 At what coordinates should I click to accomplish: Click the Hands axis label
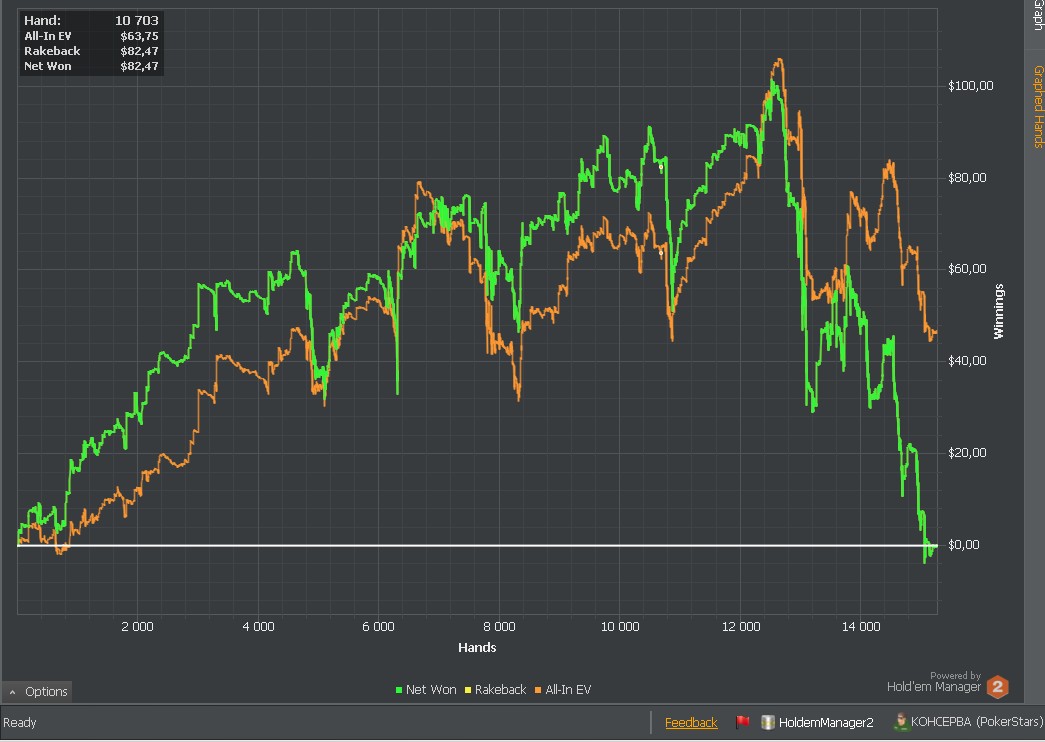tap(477, 647)
